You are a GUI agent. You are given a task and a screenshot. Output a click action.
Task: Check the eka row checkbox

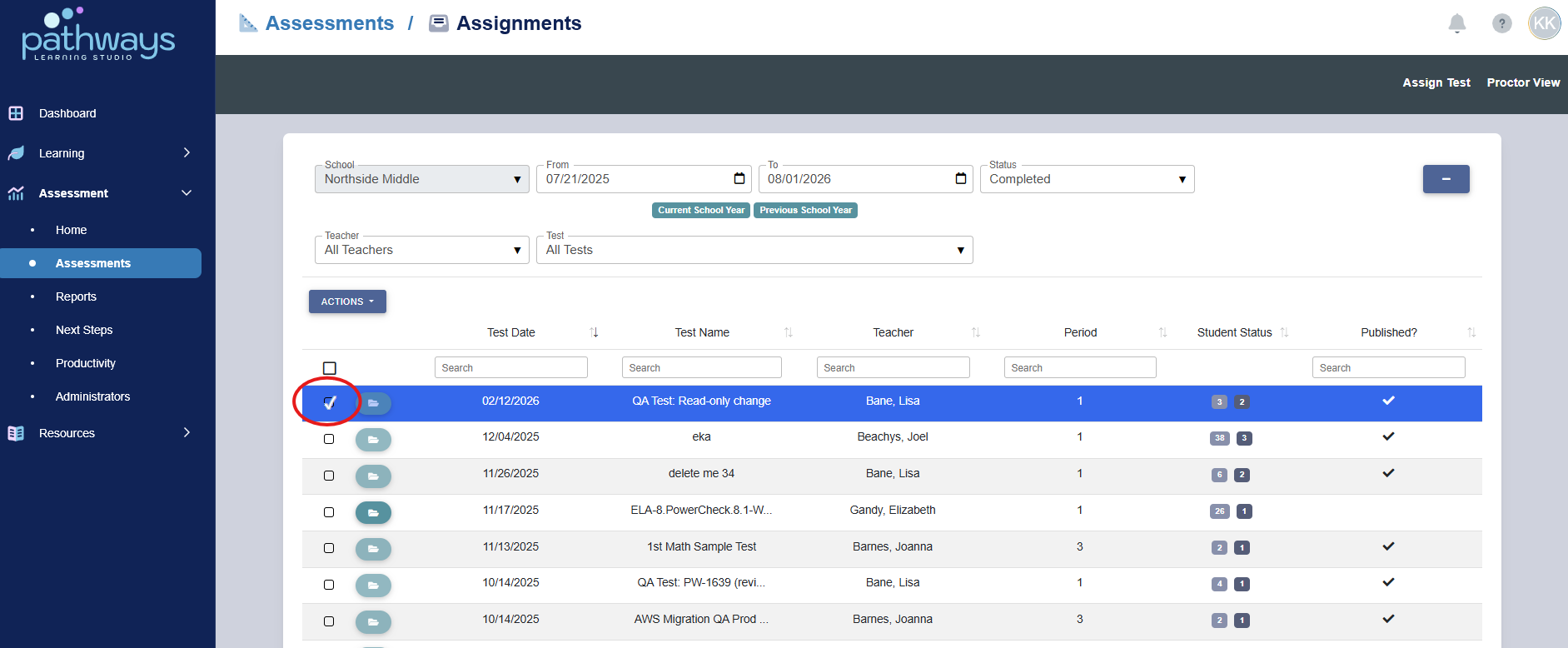tap(329, 439)
